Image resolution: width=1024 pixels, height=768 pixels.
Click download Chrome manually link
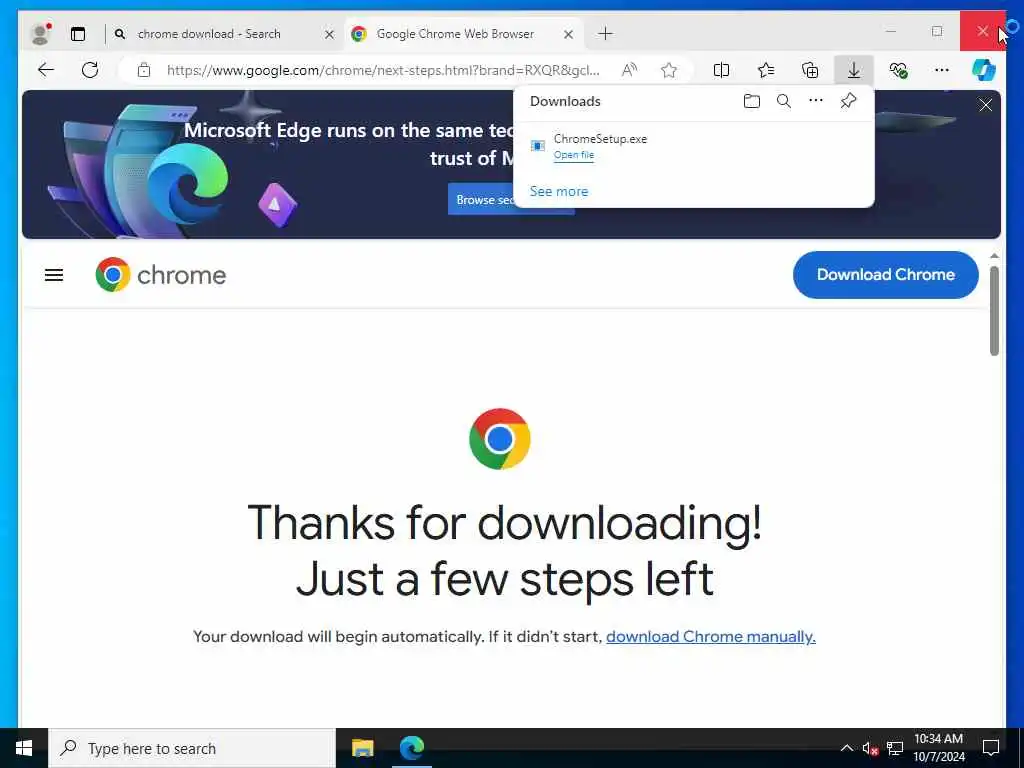click(x=711, y=637)
